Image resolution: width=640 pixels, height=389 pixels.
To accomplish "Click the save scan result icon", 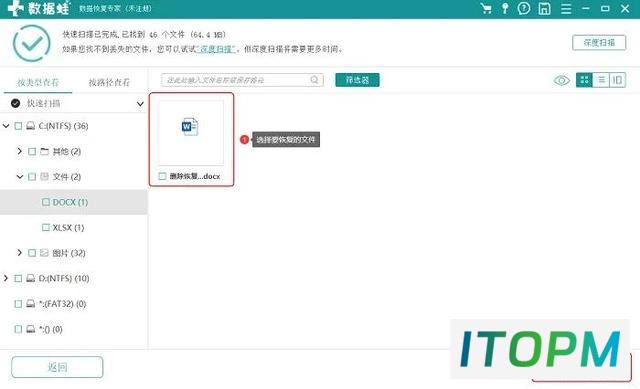I will tap(544, 8).
